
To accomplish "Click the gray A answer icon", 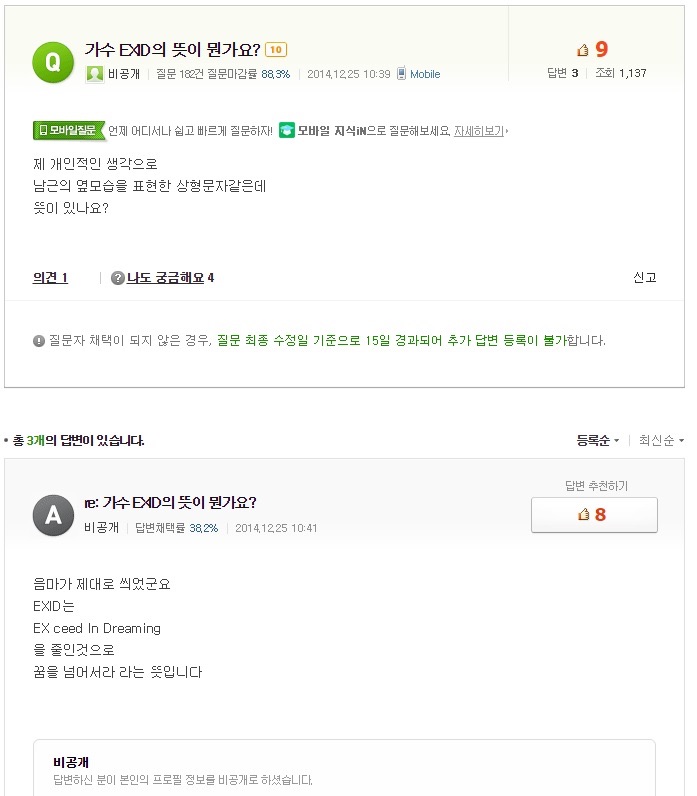I will pos(53,515).
